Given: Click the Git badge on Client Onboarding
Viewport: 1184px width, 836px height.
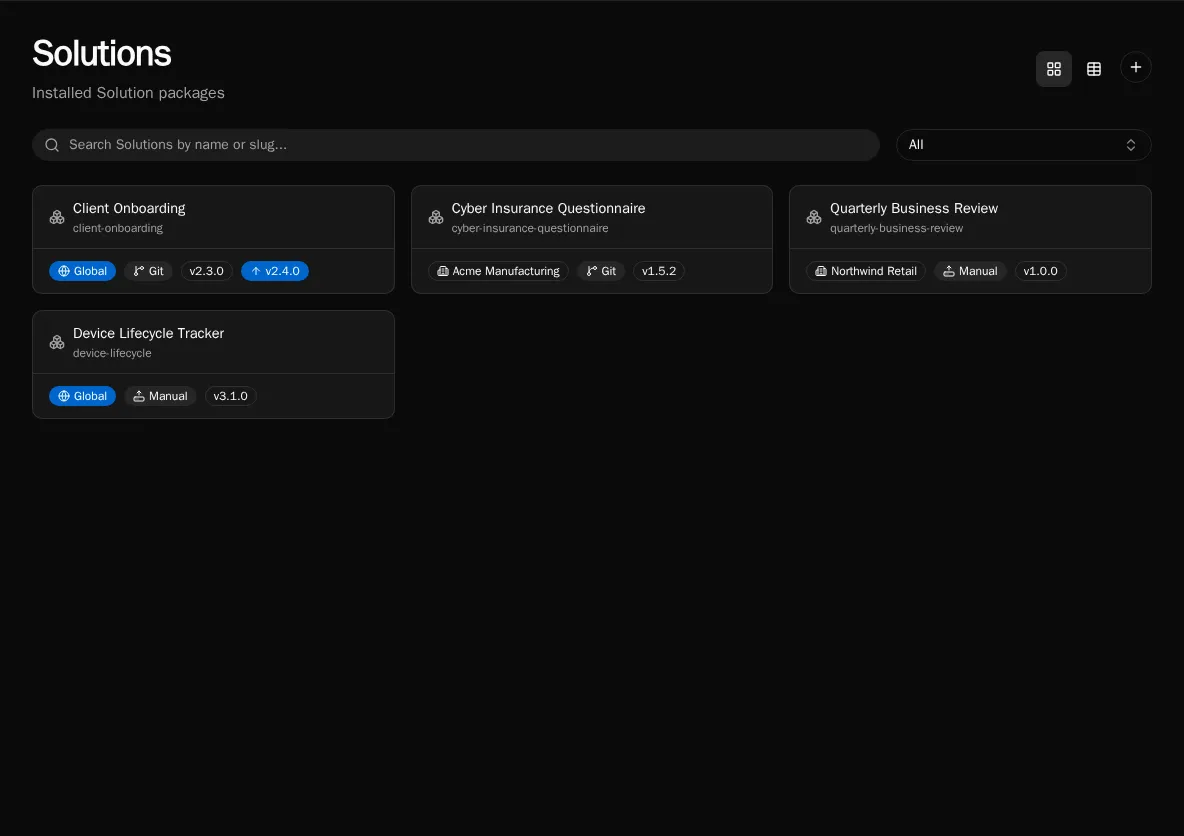Looking at the screenshot, I should [x=149, y=271].
